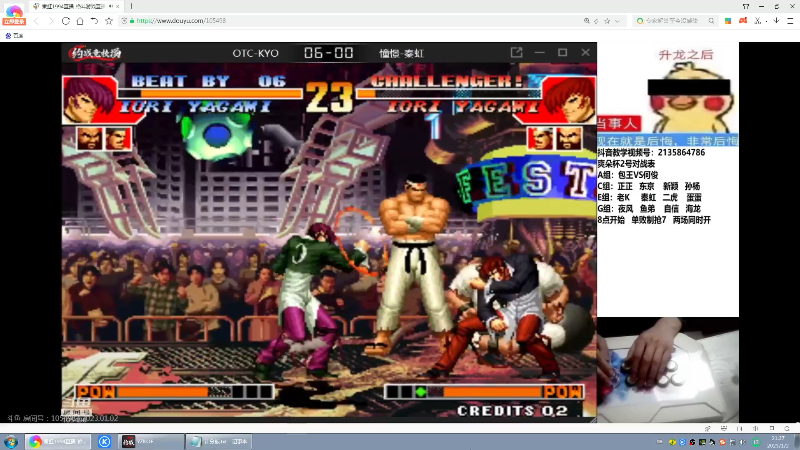Close the game window with the X icon

[x=585, y=53]
